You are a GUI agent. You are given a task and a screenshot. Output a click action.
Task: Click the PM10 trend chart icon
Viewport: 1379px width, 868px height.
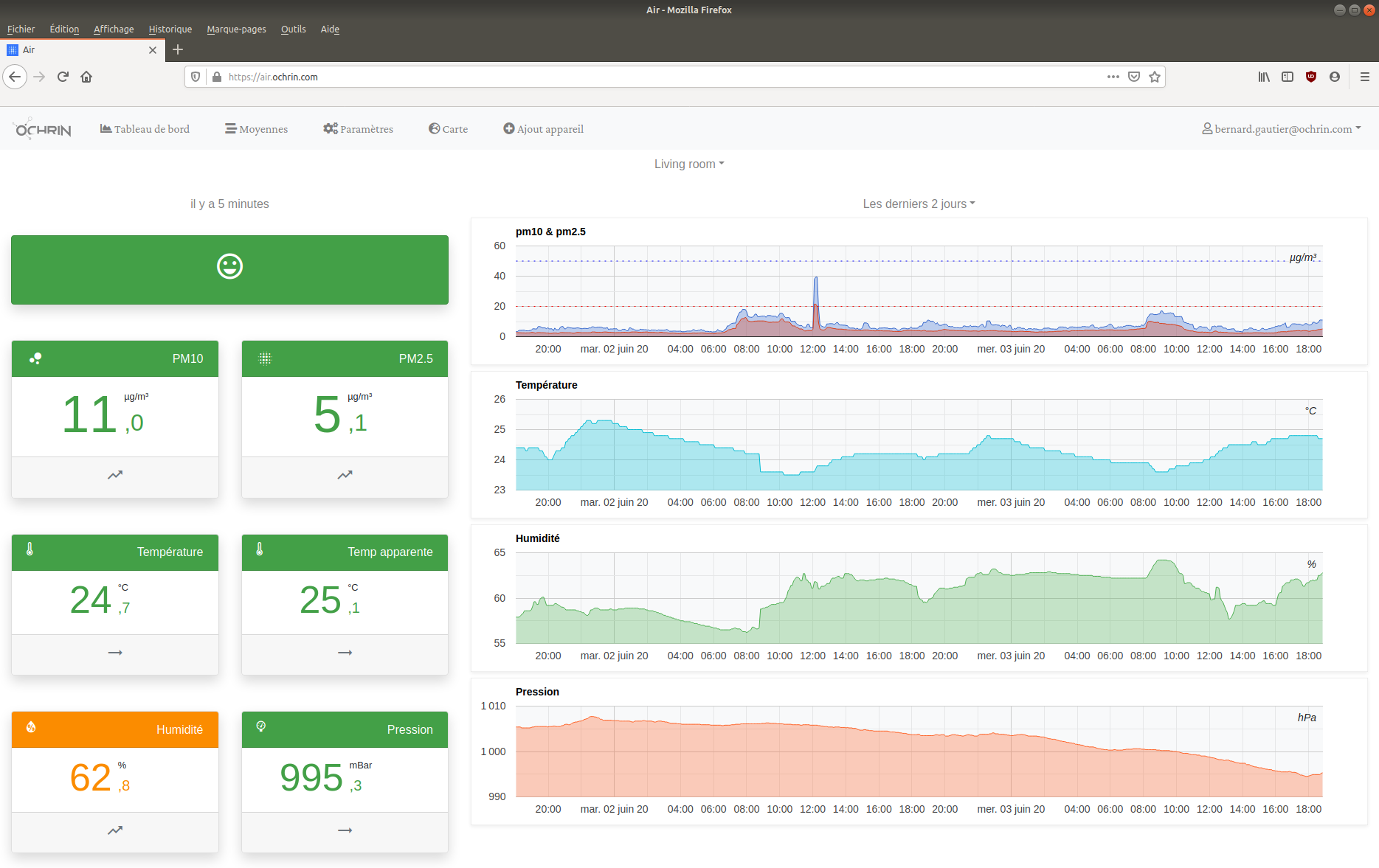coord(115,475)
